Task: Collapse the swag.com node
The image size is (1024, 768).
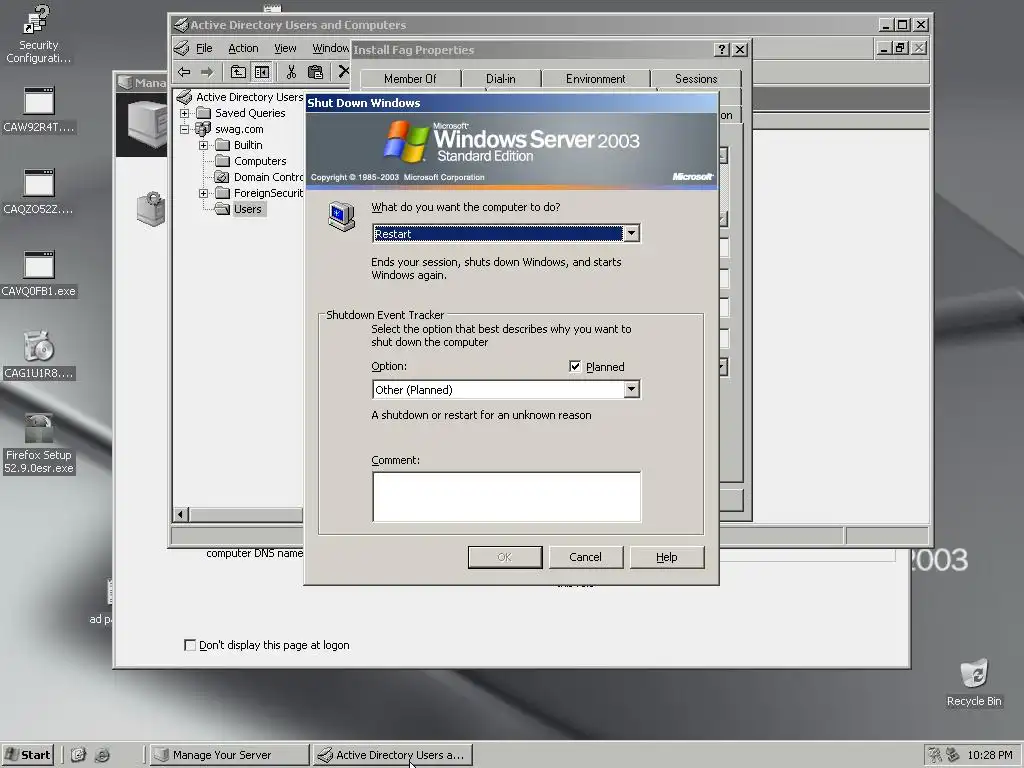Action: [x=185, y=129]
